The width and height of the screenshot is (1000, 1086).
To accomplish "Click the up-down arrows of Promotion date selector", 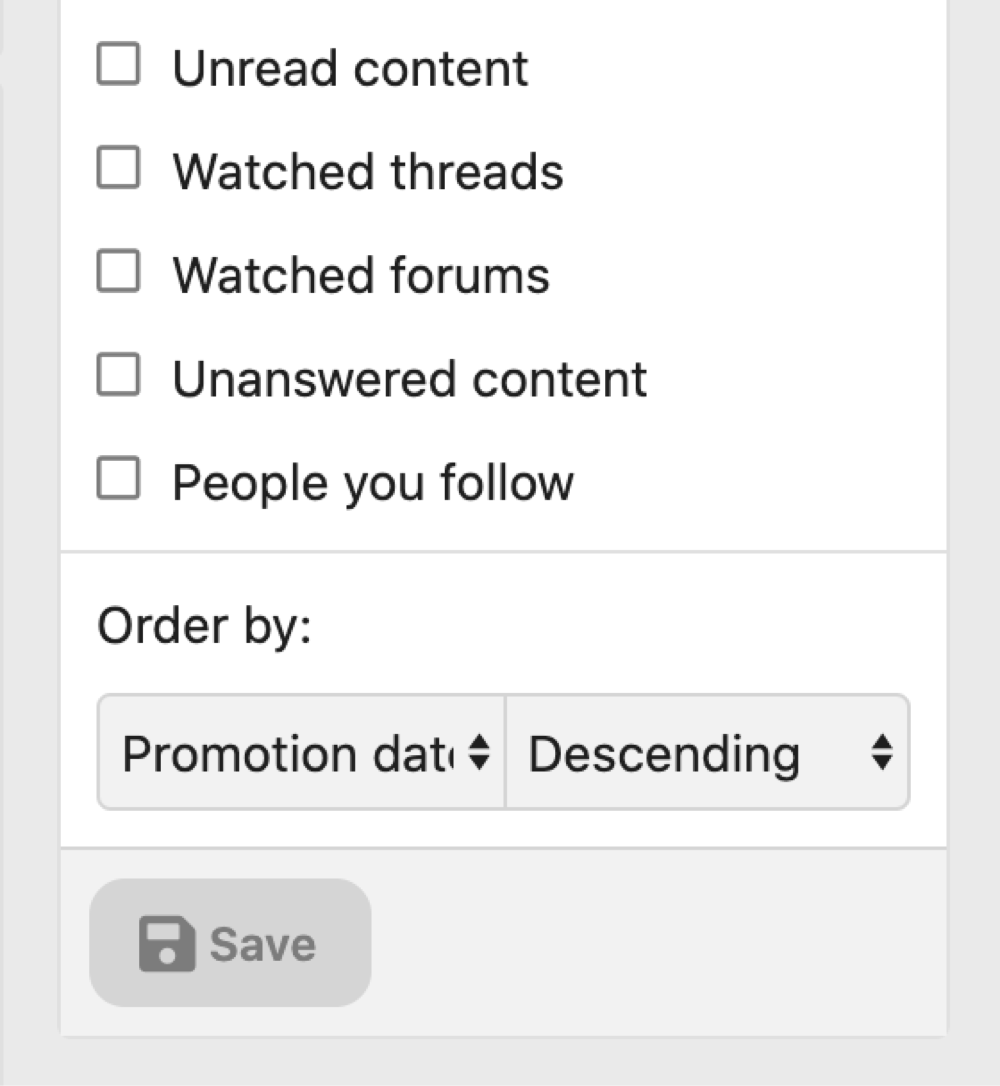I will (479, 753).
